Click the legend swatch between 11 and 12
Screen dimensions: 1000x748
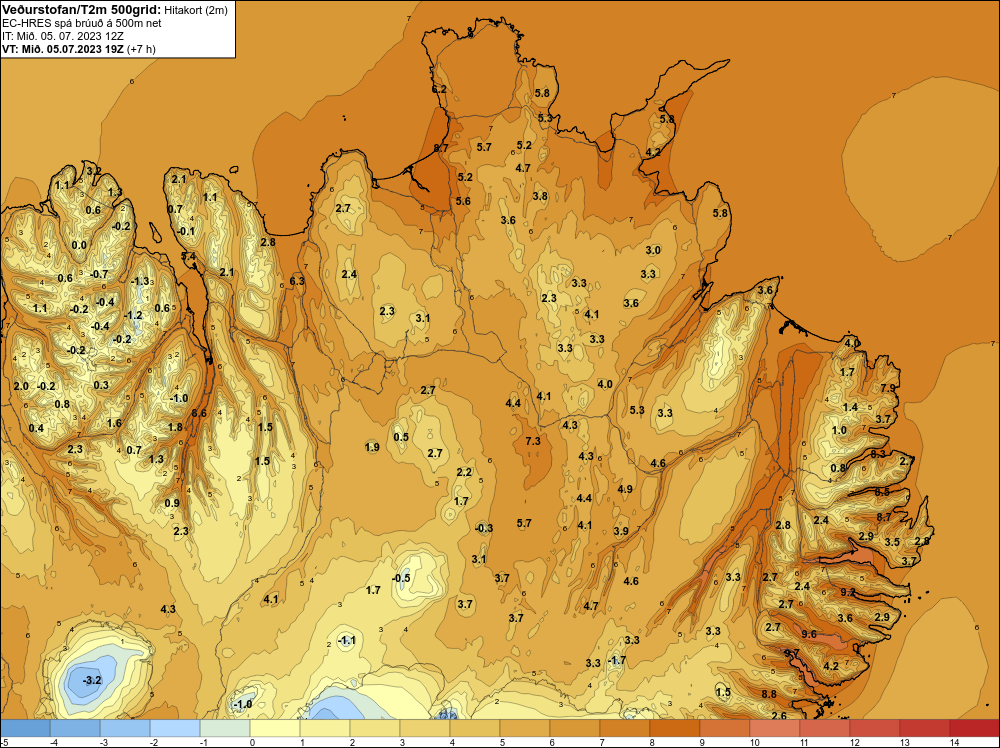pos(824,728)
